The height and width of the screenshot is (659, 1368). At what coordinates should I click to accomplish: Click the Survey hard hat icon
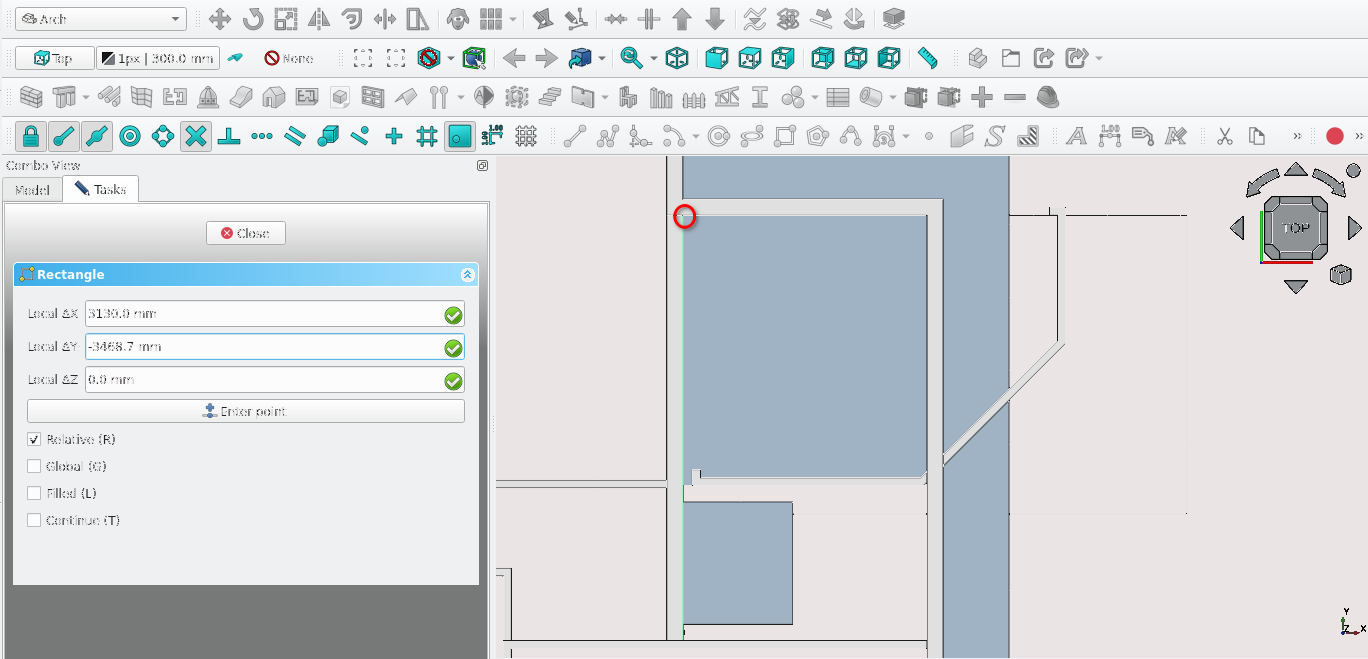(x=1047, y=97)
